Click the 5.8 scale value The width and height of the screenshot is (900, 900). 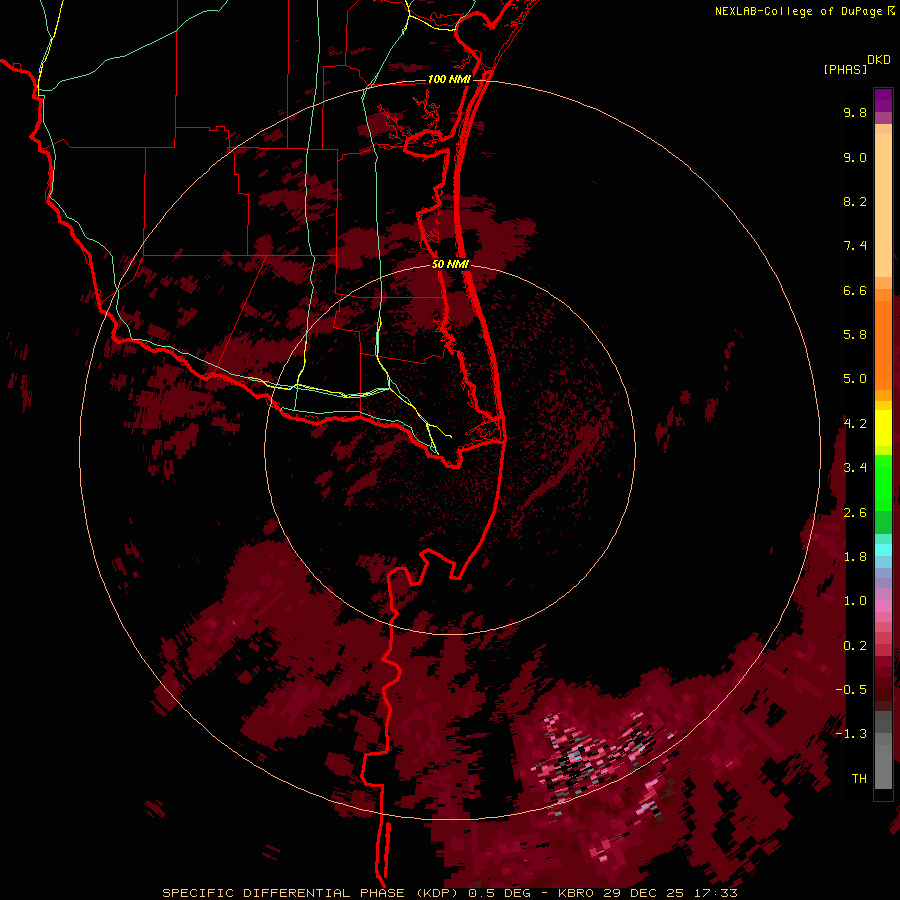coord(855,334)
